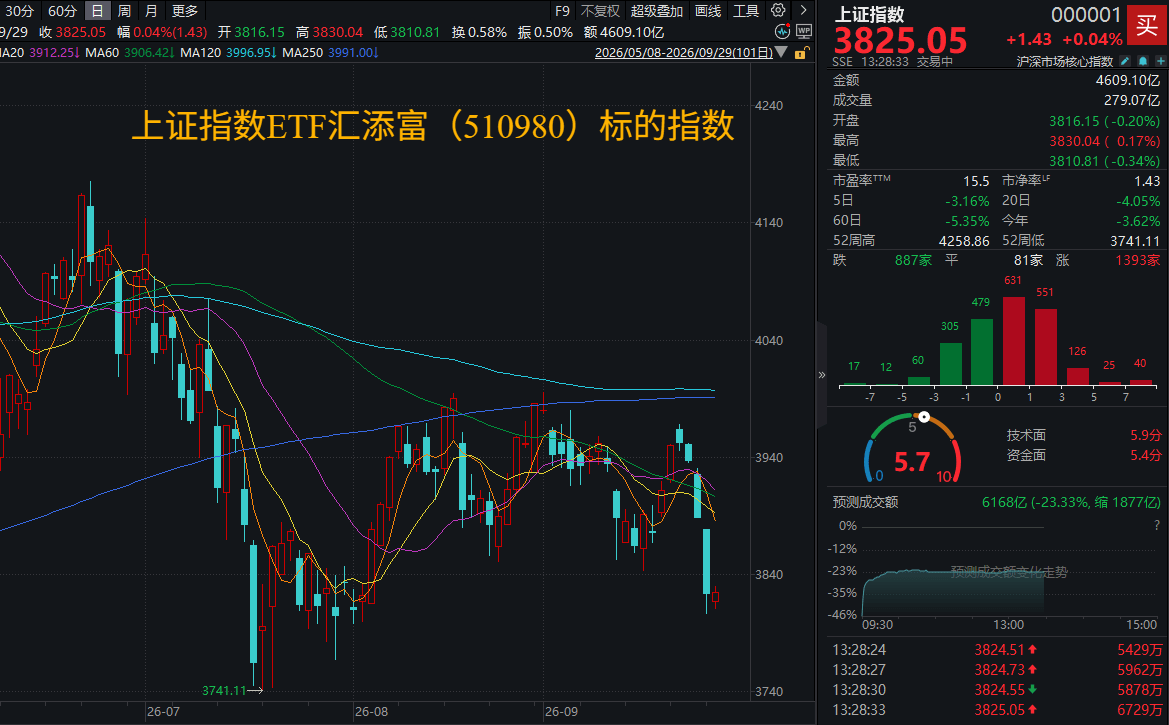1169x725 pixels.
Task: Click the red 631 distribution bar
Action: (x=1013, y=341)
